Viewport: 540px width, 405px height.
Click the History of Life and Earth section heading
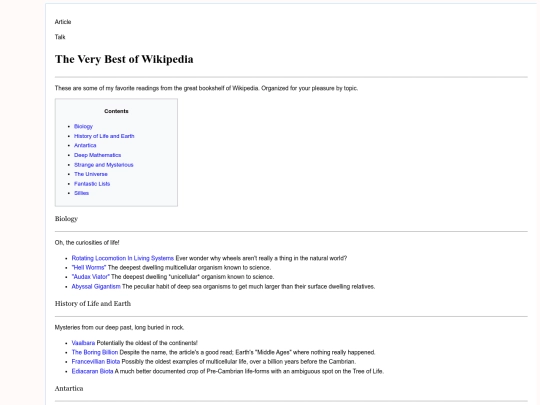(x=93, y=303)
